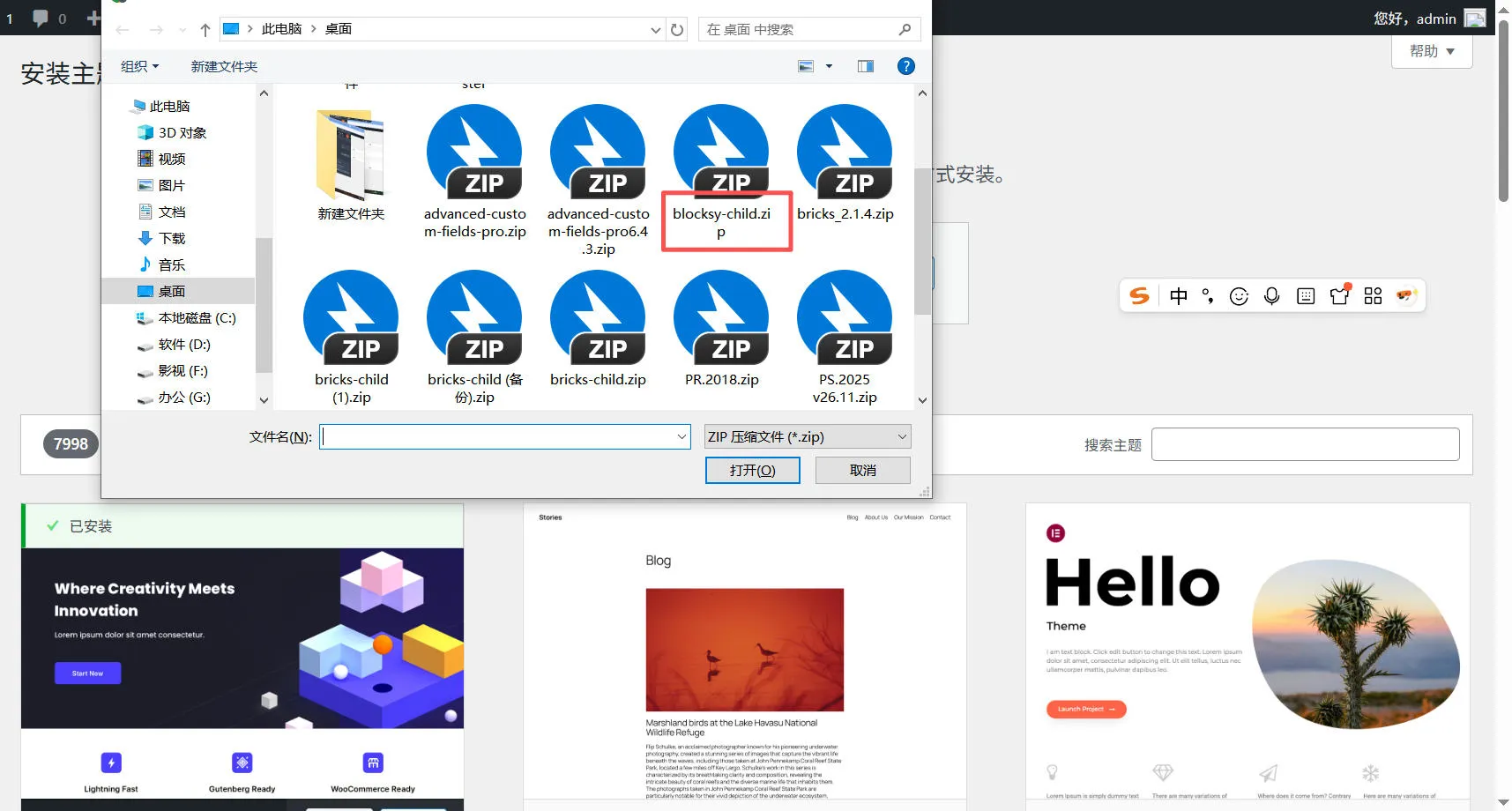Change Sogou skin via the t-shirt icon
This screenshot has height=811, width=1512.
click(1339, 295)
